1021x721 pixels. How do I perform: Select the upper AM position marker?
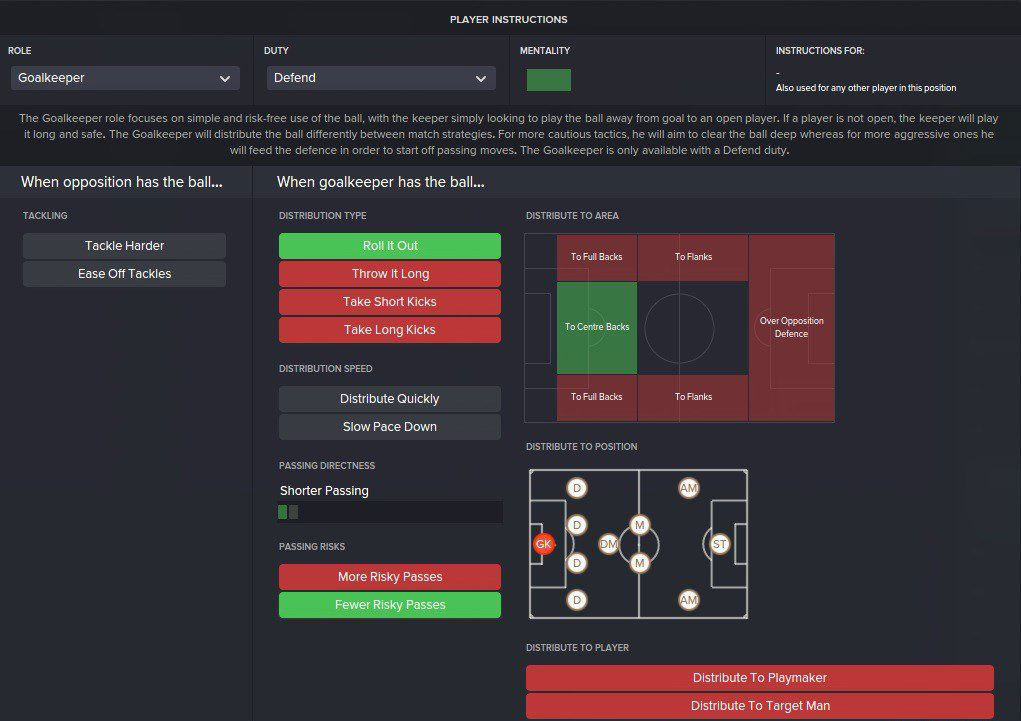pyautogui.click(x=688, y=488)
